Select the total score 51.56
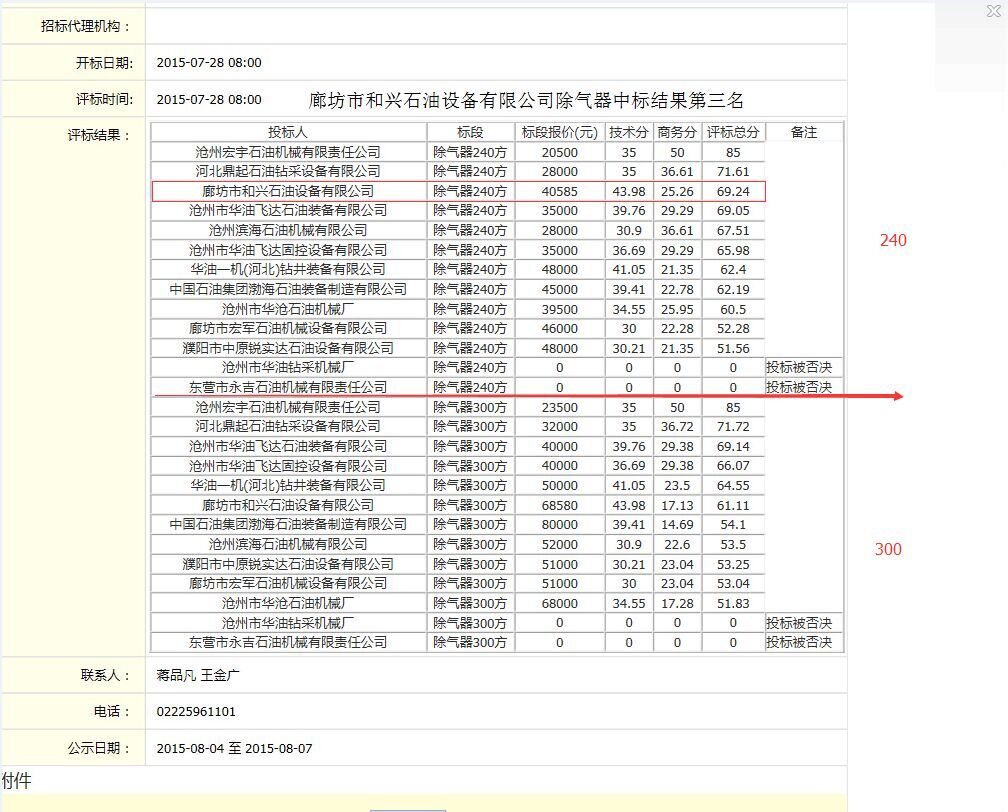The height and width of the screenshot is (812, 1008). pyautogui.click(x=733, y=348)
